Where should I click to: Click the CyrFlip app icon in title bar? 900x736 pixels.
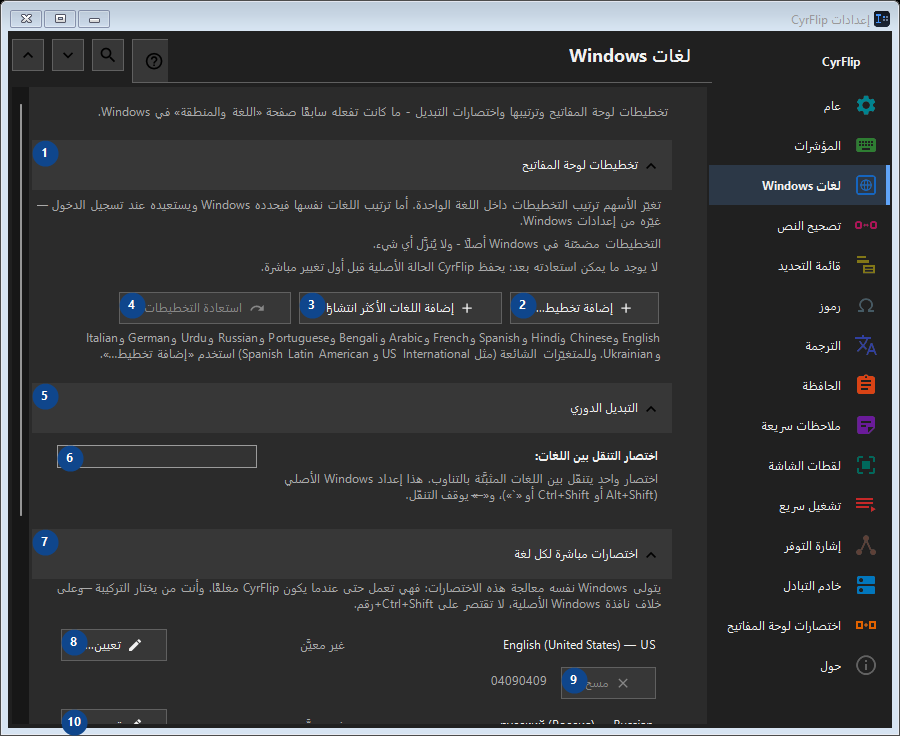(882, 20)
